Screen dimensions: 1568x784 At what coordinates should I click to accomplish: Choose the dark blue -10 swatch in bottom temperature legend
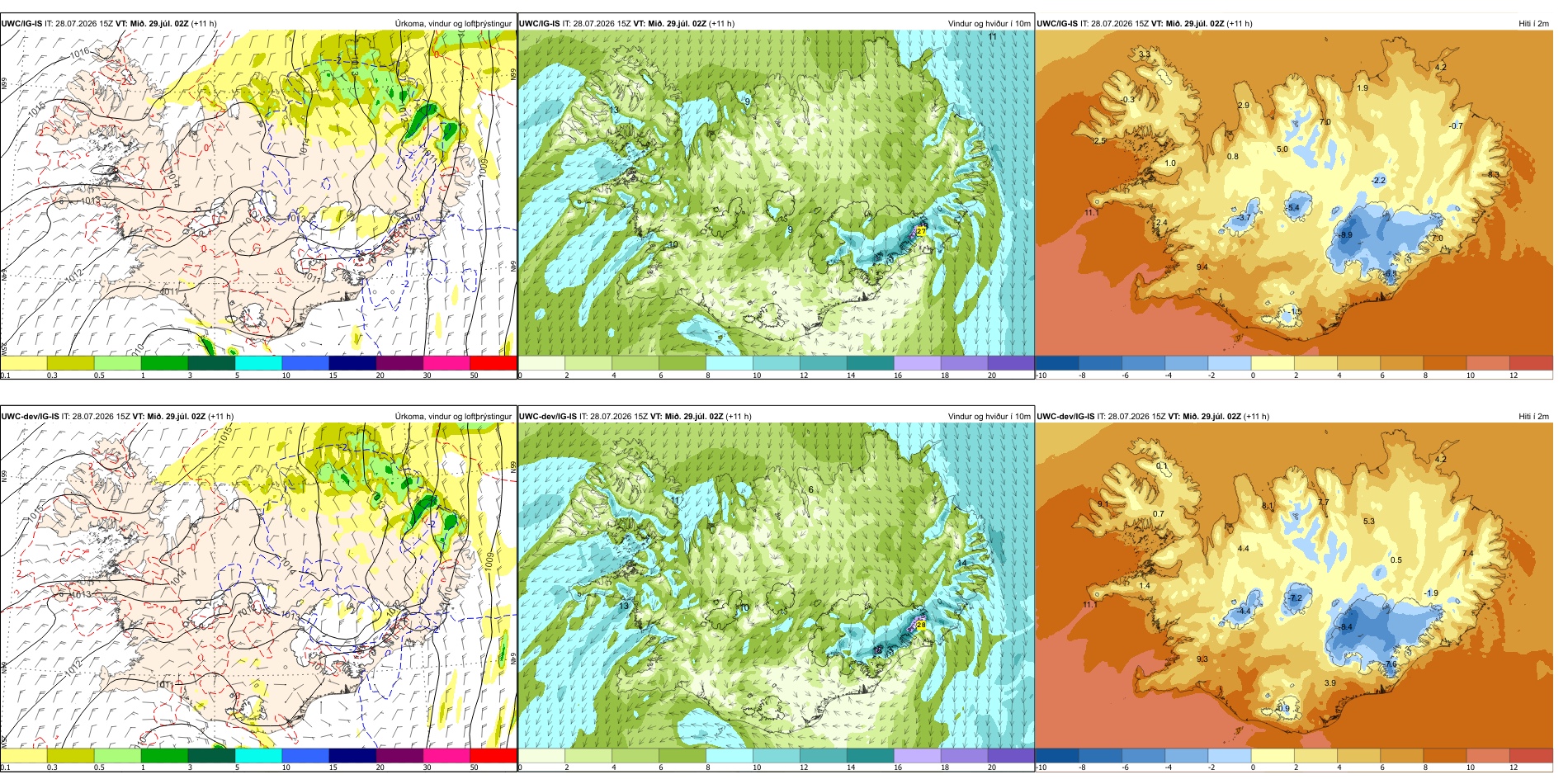pos(1057,755)
